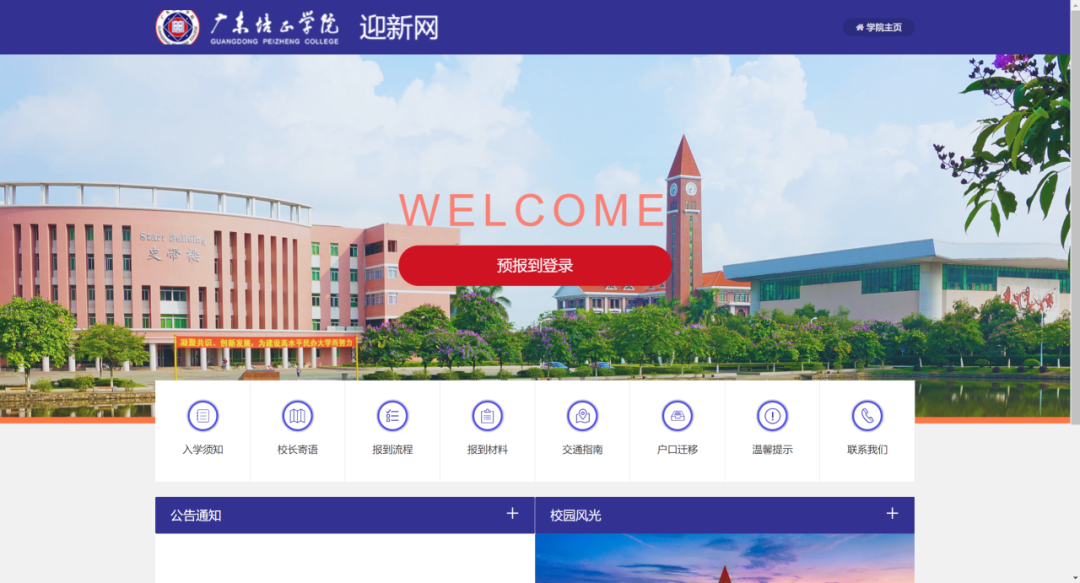The image size is (1080, 583).
Task: Click the 入学须知 text label
Action: coord(202,449)
